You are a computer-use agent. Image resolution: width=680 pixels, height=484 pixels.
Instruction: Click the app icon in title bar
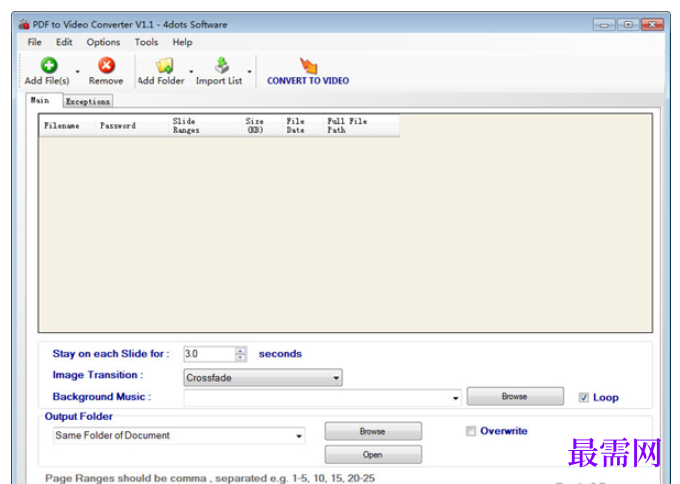[x=24, y=24]
